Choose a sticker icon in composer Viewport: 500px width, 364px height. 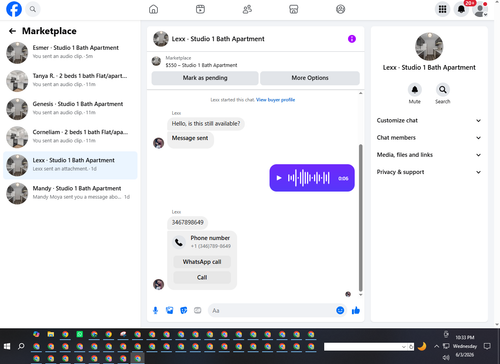coord(184,310)
